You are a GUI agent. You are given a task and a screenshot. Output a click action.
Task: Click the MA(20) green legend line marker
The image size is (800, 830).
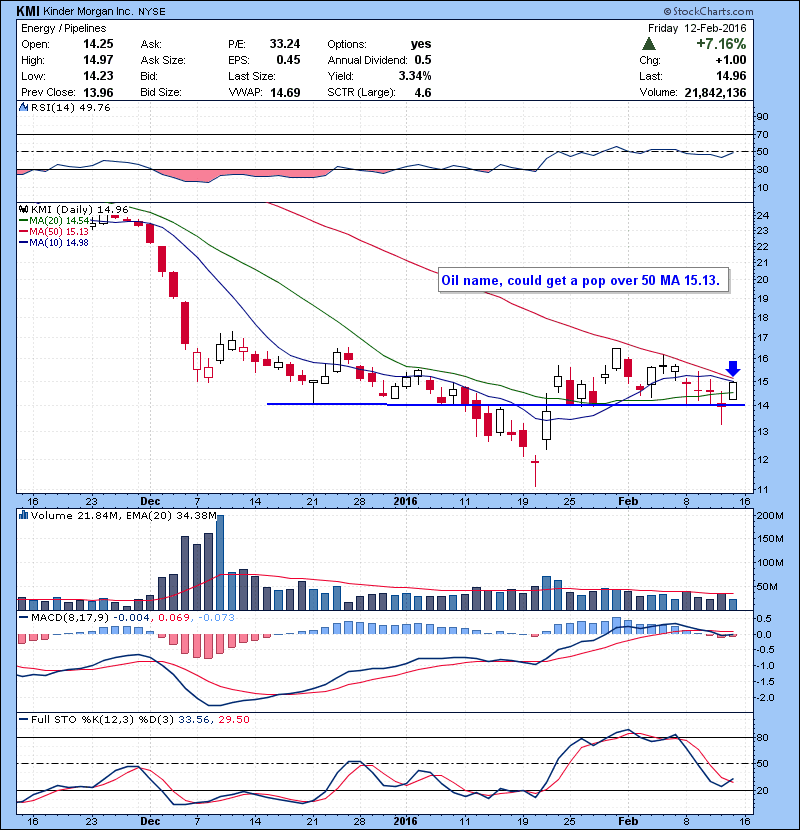[25, 220]
